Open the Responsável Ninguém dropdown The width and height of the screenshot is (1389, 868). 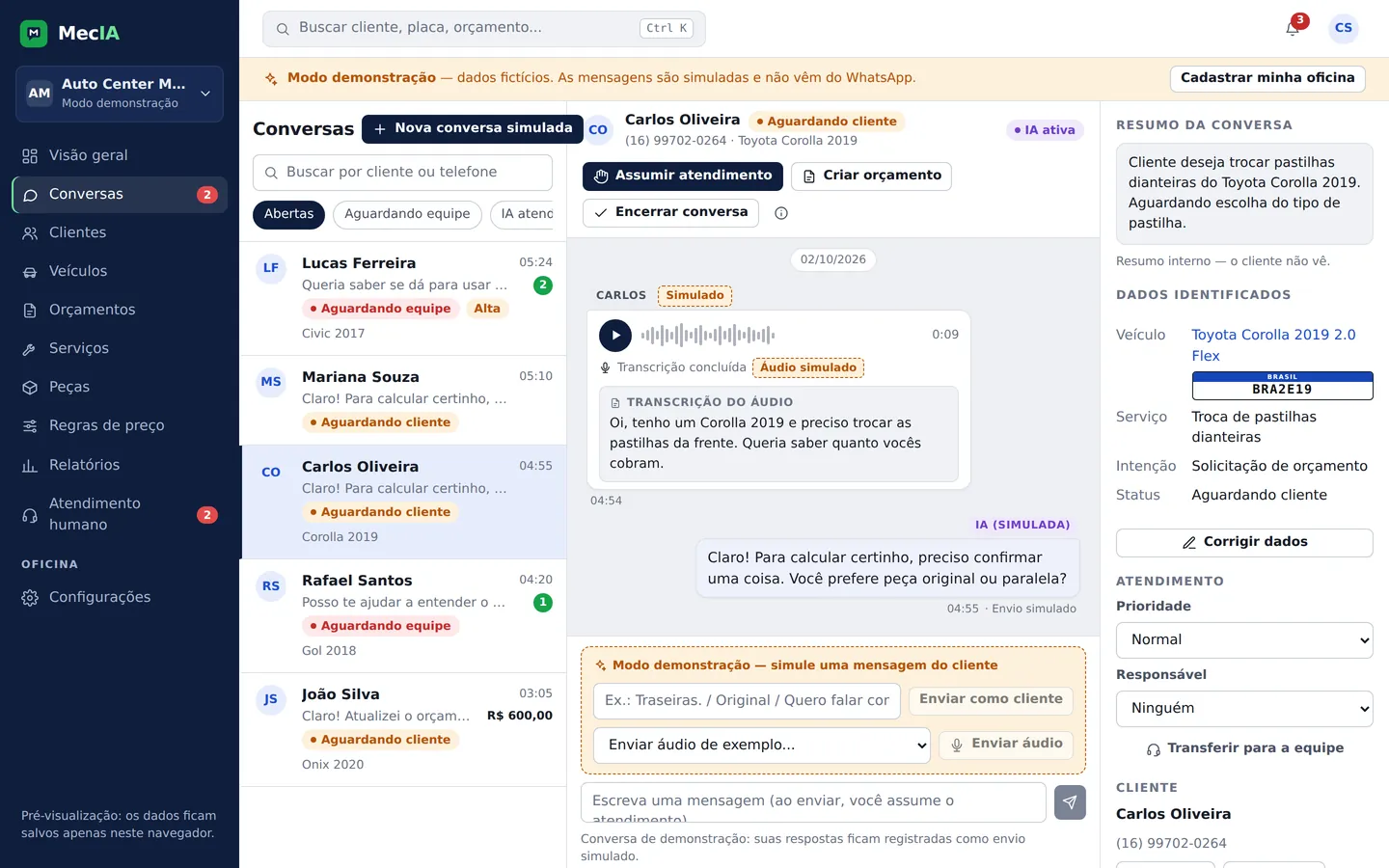click(x=1244, y=709)
